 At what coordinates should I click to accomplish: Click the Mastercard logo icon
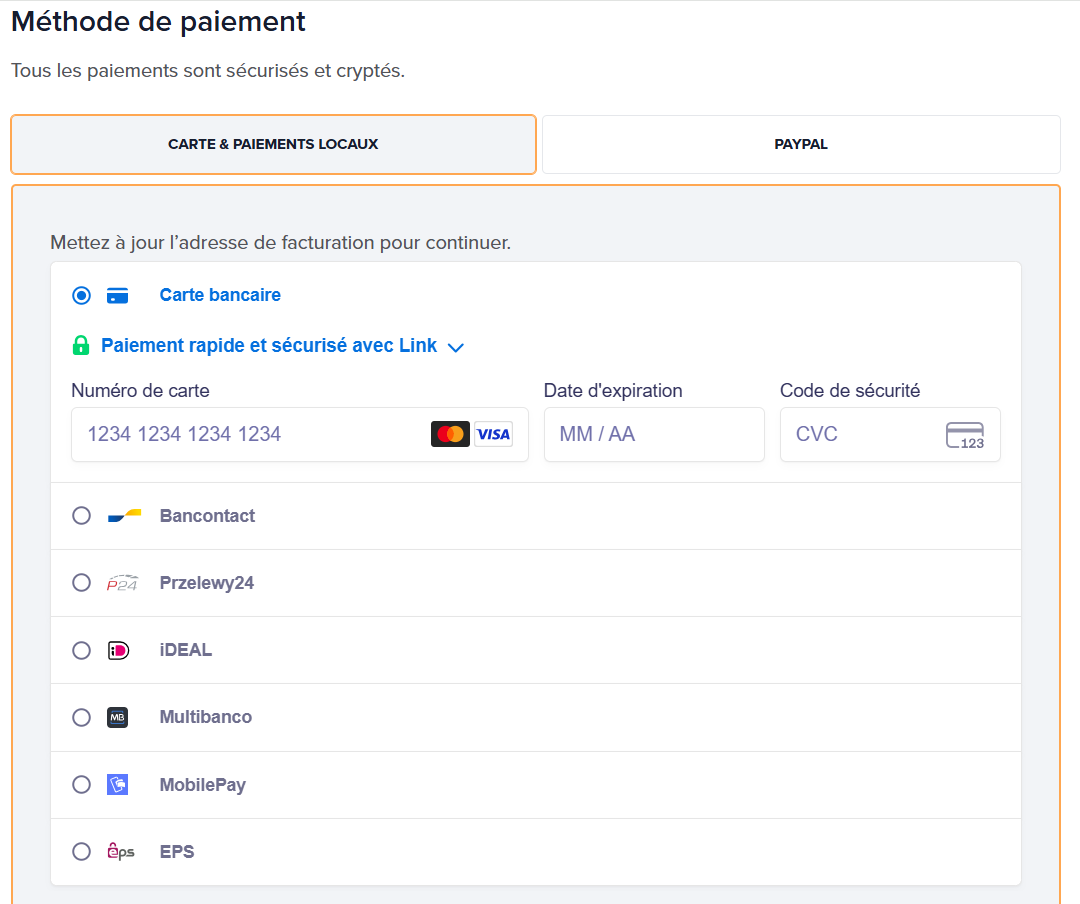coord(450,434)
